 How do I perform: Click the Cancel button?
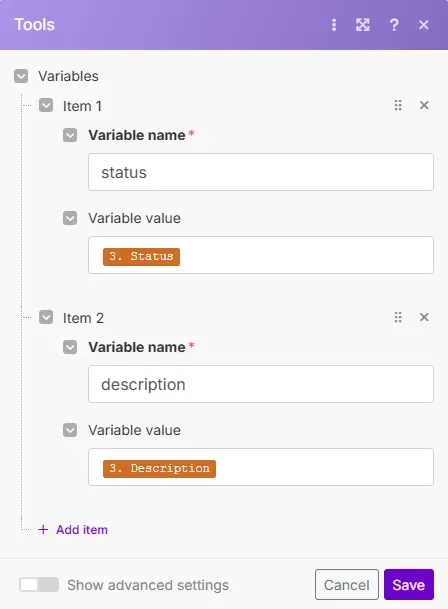click(x=347, y=585)
